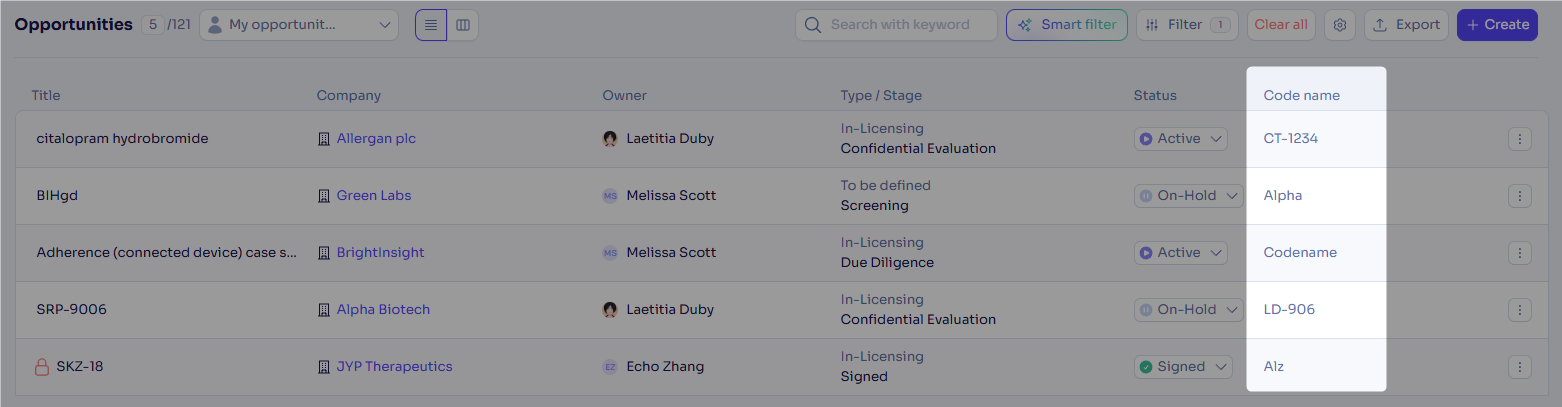Open row menu for BIHgd opportunity
This screenshot has width=1562, height=407.
1519,196
